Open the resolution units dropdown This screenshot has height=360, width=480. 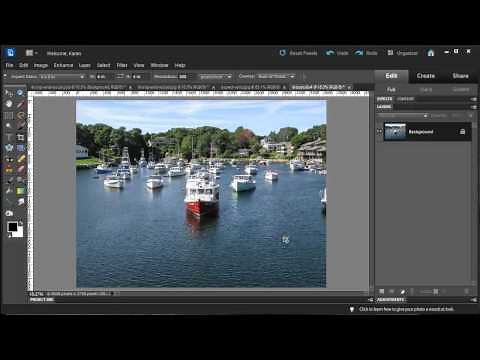point(215,76)
